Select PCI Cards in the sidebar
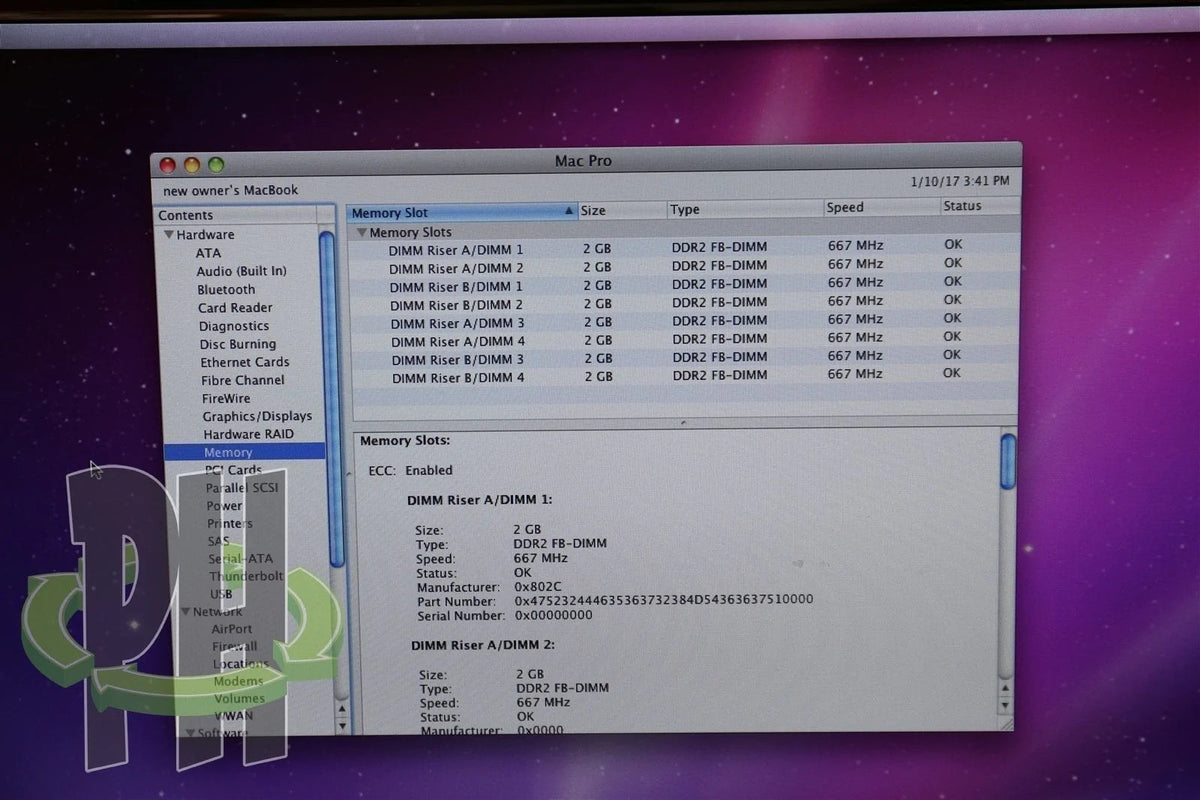The image size is (1200, 800). (234, 470)
